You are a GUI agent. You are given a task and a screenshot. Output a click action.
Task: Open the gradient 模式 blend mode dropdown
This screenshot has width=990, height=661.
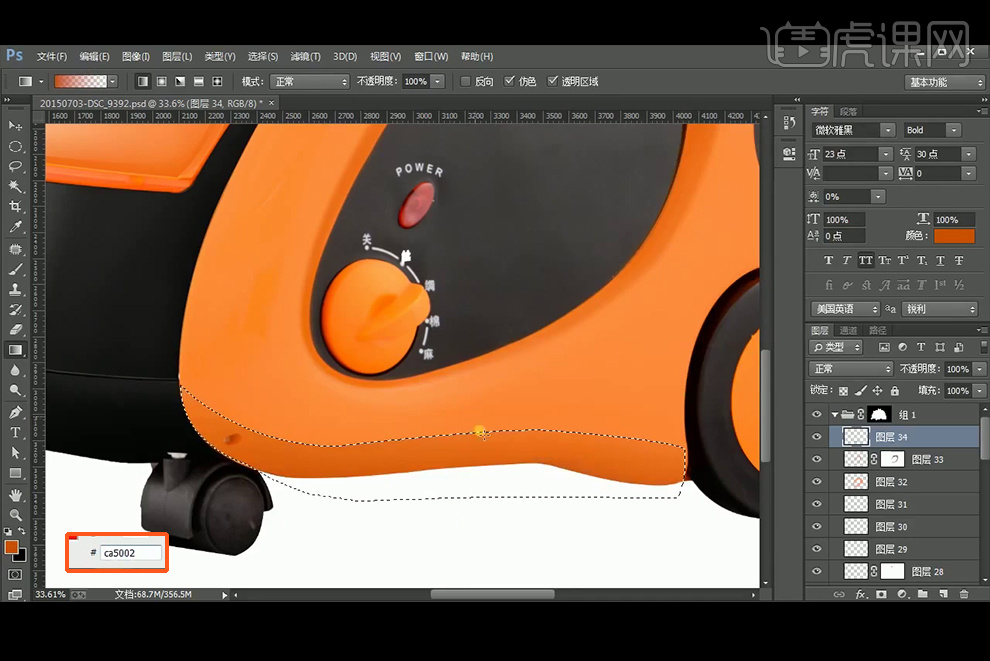pos(310,81)
